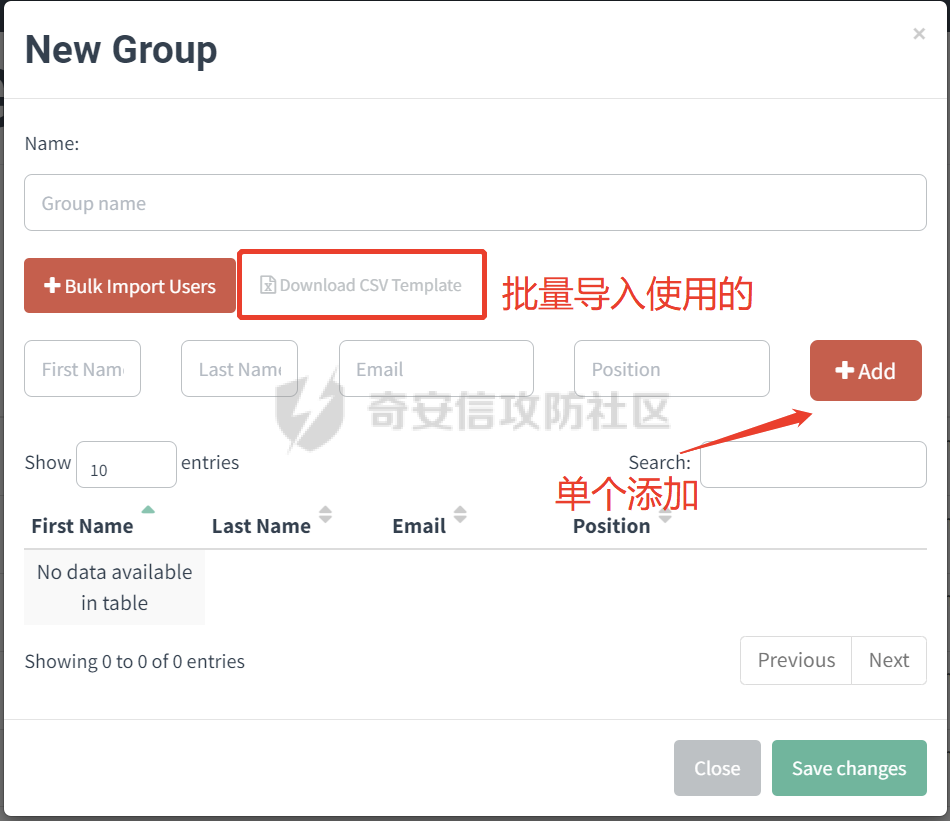Go to the Next page of entries
The width and height of the screenshot is (950, 821).
[888, 660]
